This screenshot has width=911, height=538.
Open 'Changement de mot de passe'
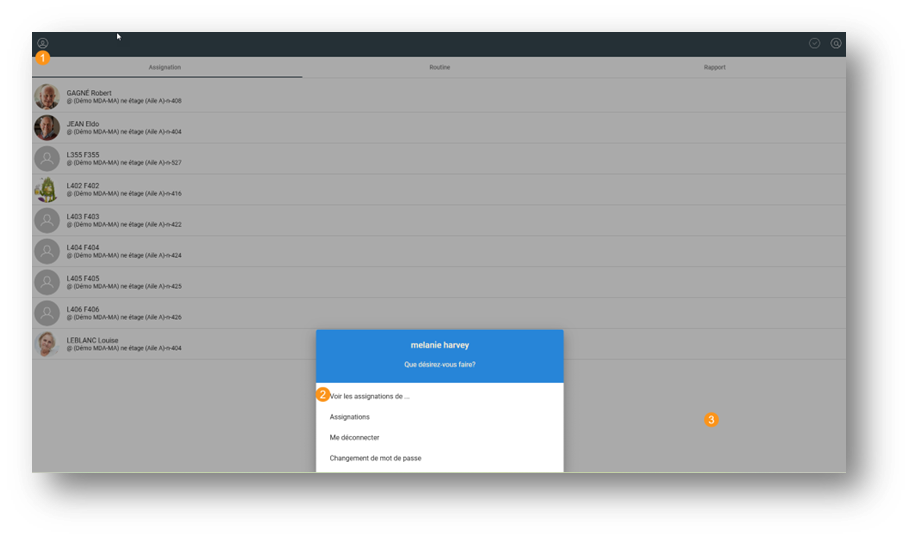tap(376, 458)
